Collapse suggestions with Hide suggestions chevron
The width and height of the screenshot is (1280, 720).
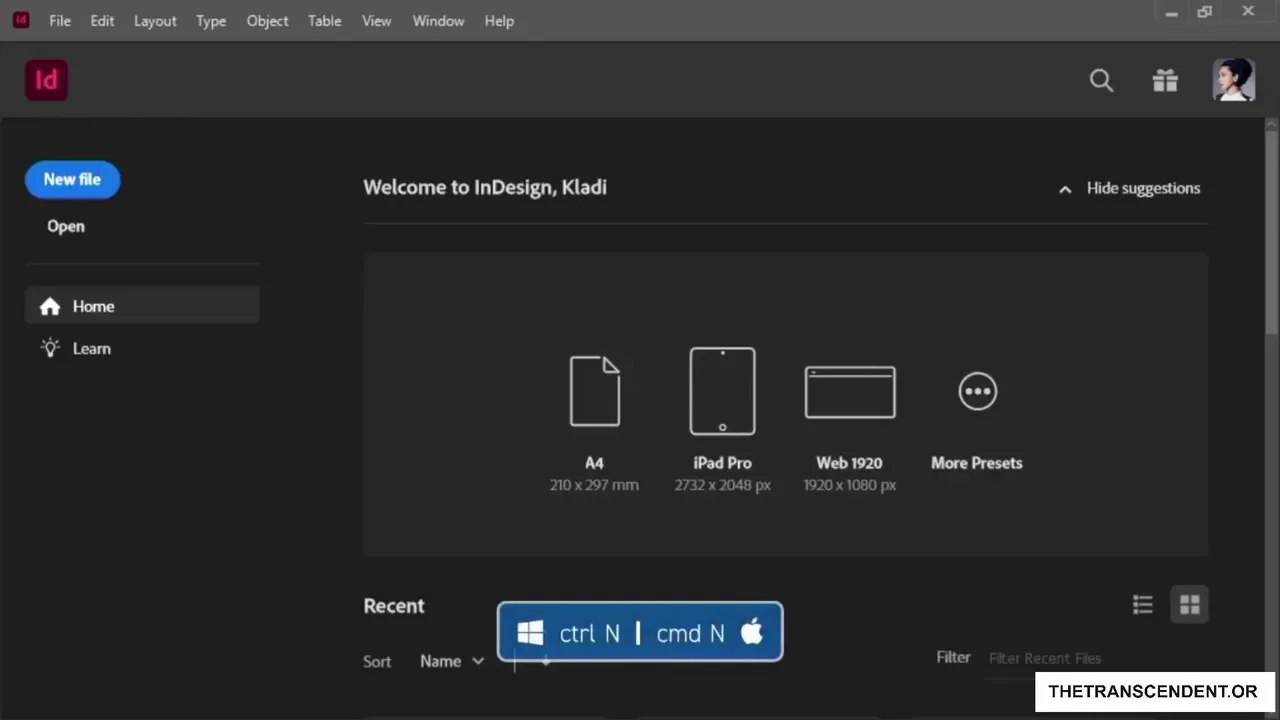coord(1065,189)
